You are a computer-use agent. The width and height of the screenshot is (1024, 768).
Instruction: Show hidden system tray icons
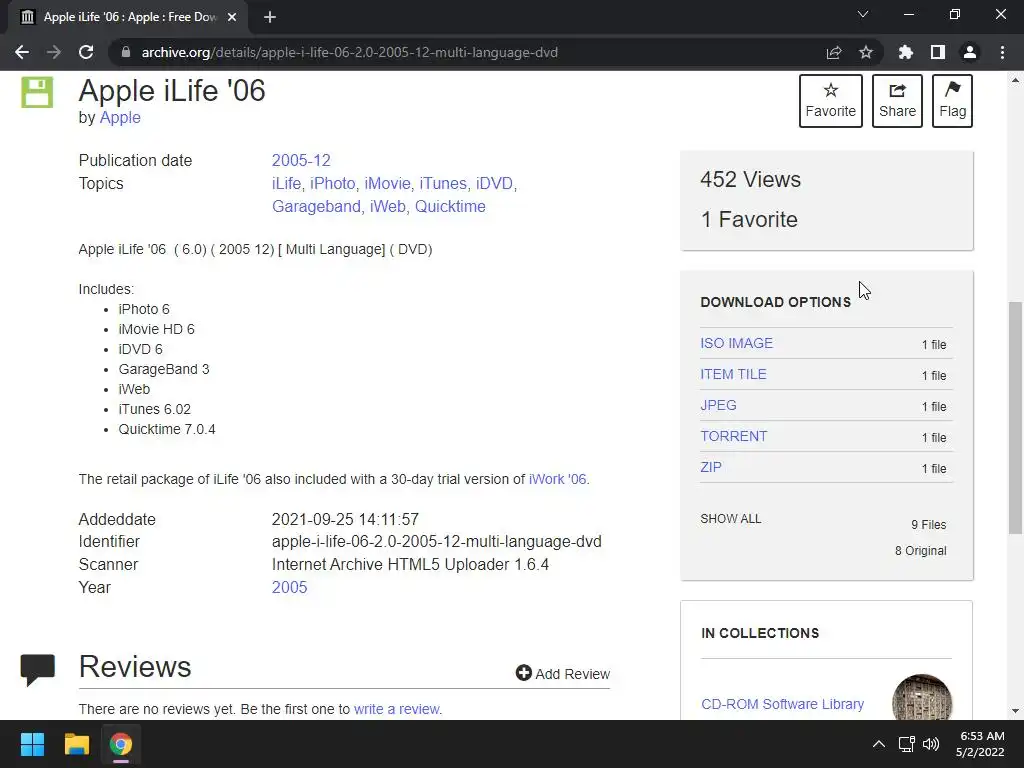pos(879,744)
